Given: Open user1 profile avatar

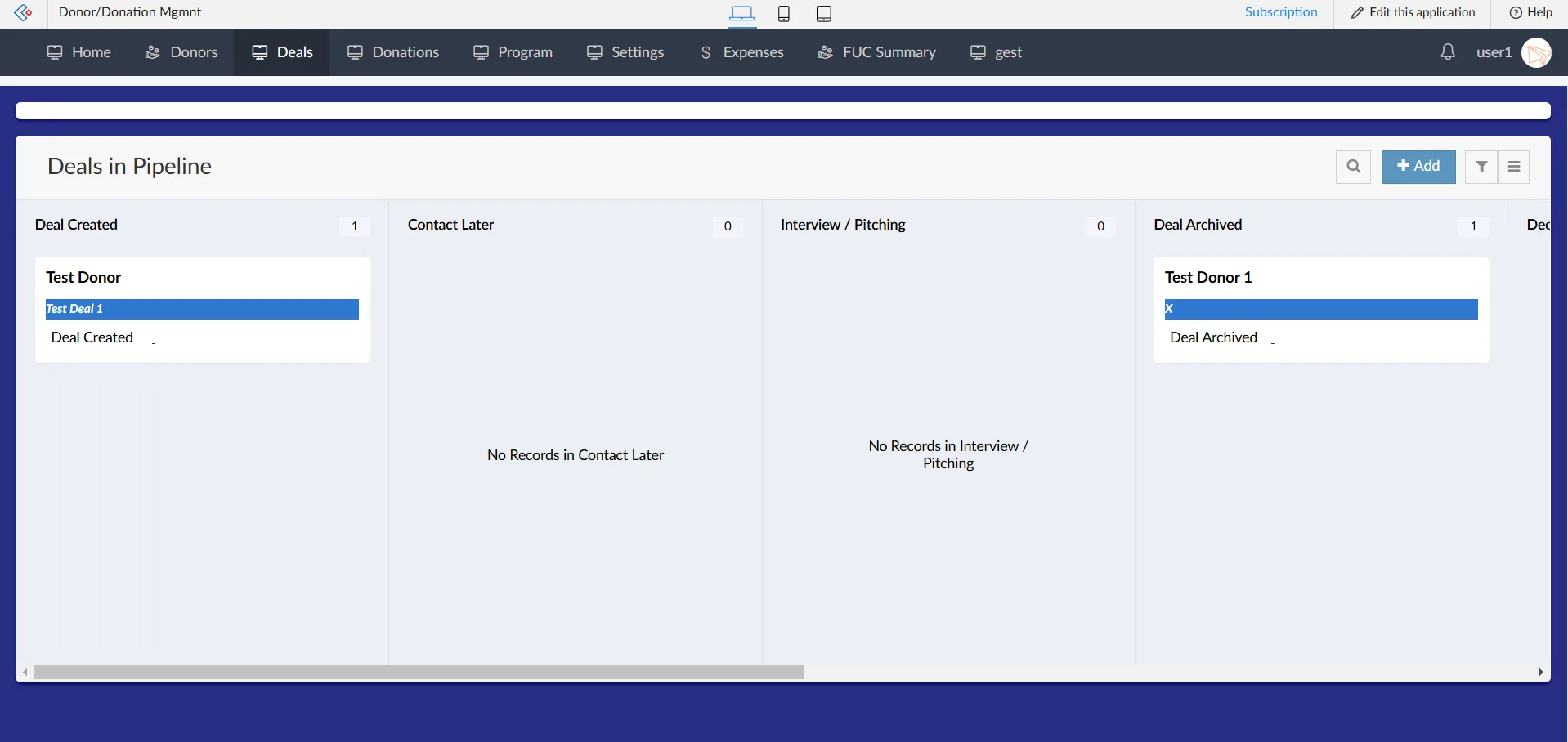Looking at the screenshot, I should 1536,53.
